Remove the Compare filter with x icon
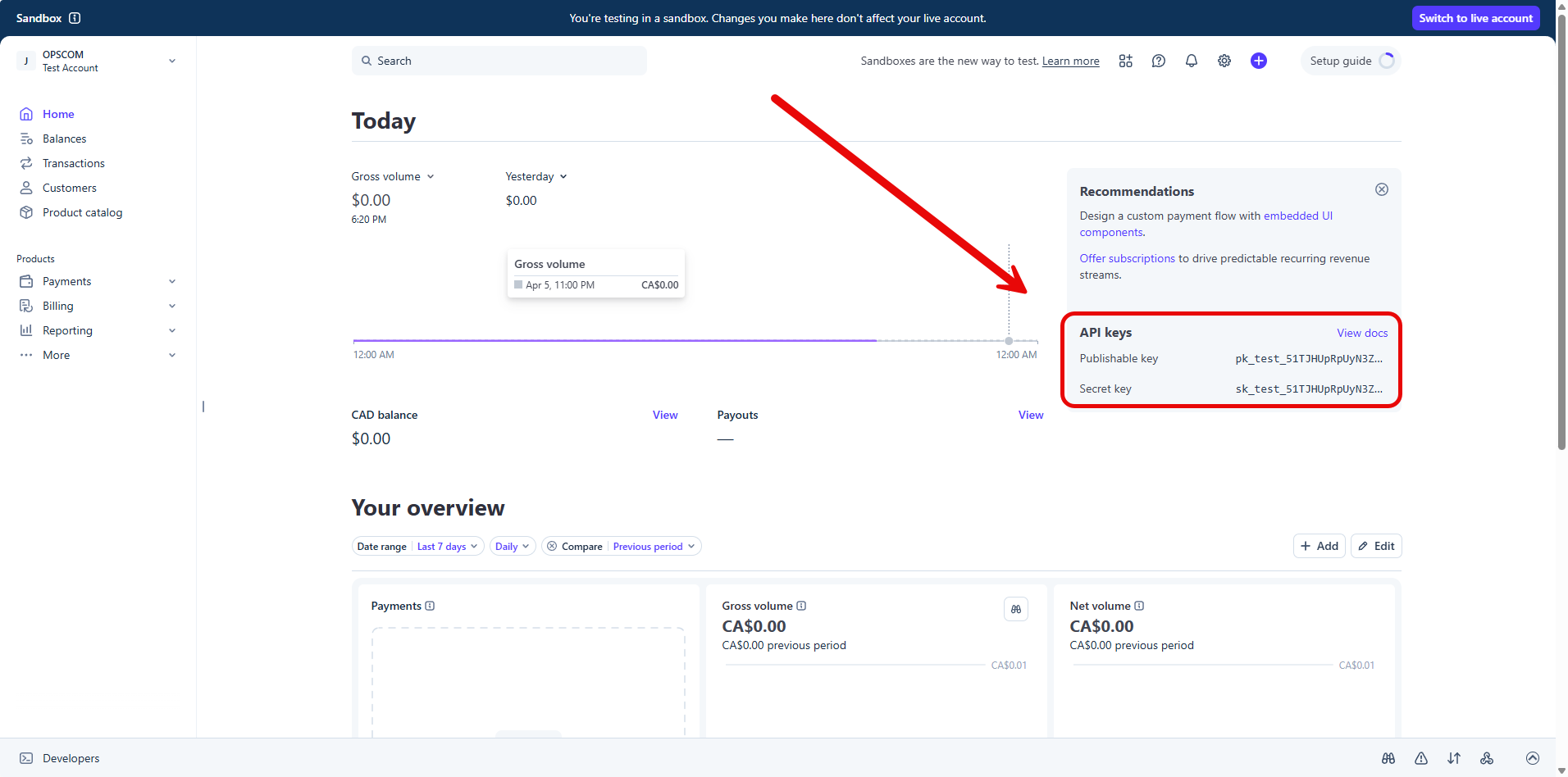Viewport: 1568px width, 777px height. point(552,547)
